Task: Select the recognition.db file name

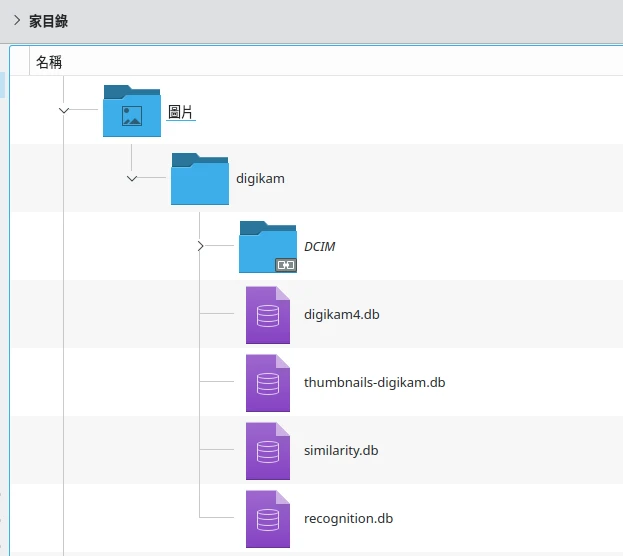Action: click(348, 519)
